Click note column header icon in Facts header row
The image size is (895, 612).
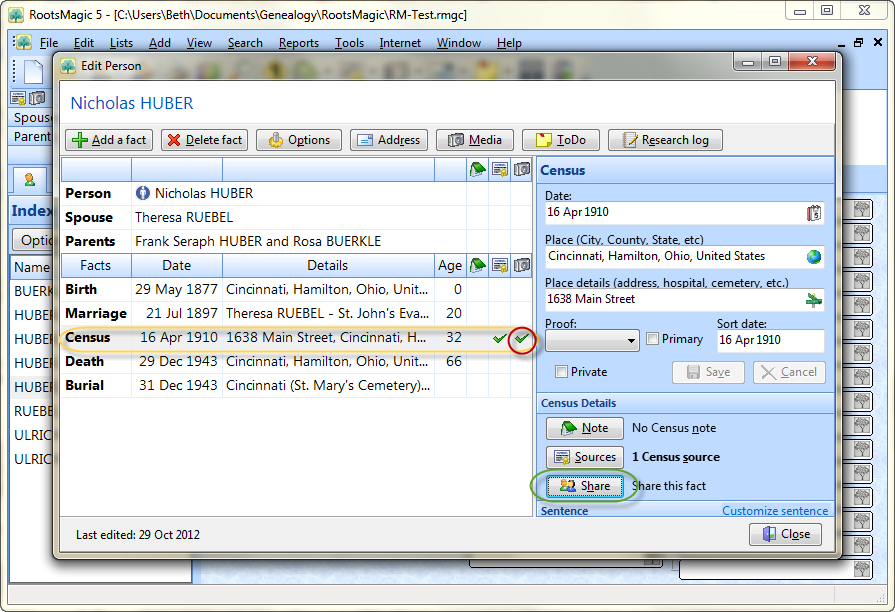point(478,265)
